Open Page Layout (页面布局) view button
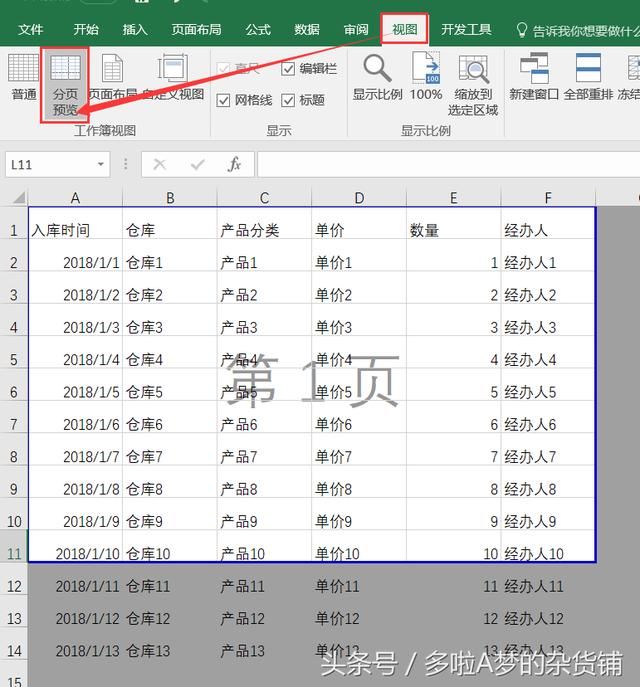This screenshot has height=687, width=640. (112, 77)
